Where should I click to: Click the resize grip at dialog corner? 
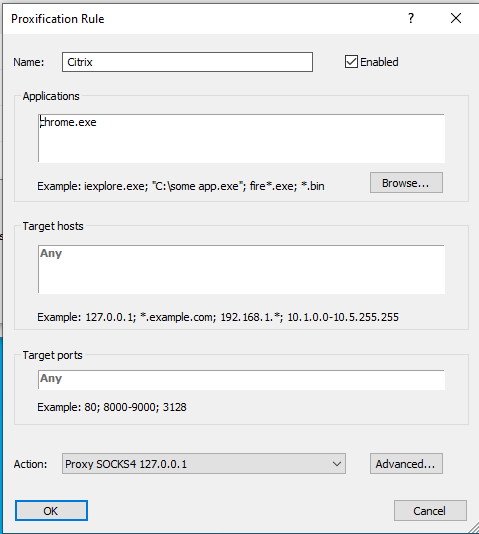(473, 528)
